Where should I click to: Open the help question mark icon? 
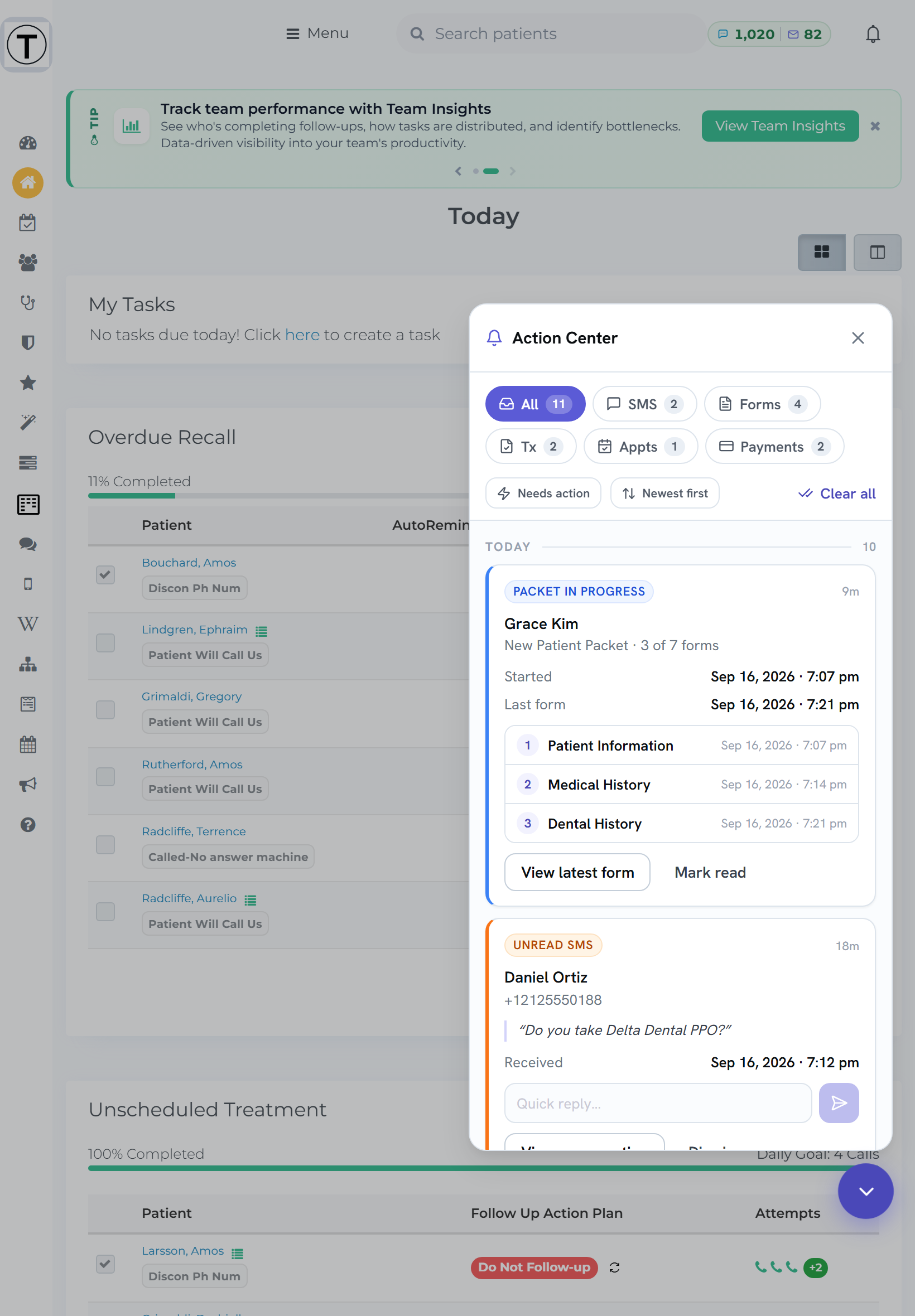click(27, 824)
